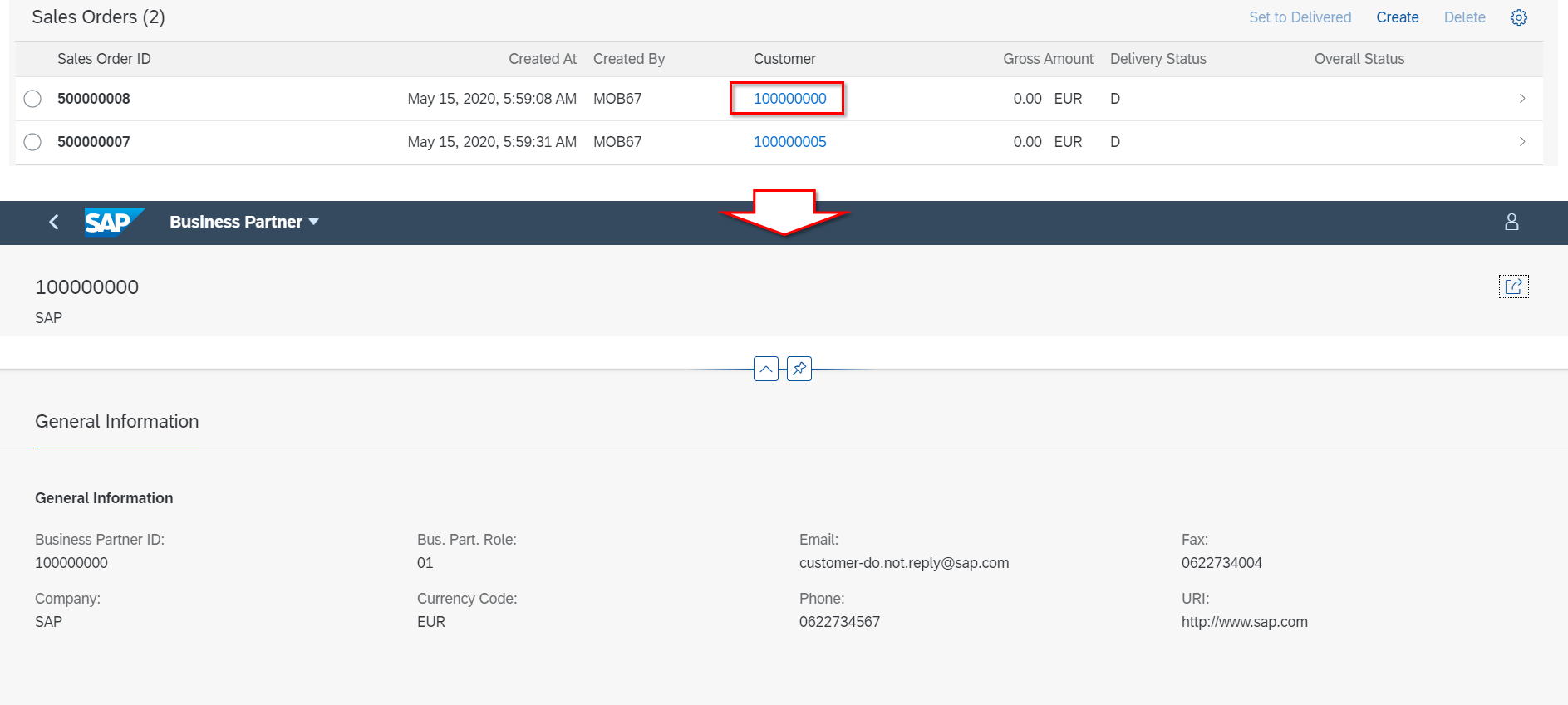Click the Created At column header
Image resolution: width=1568 pixels, height=705 pixels.
[543, 59]
